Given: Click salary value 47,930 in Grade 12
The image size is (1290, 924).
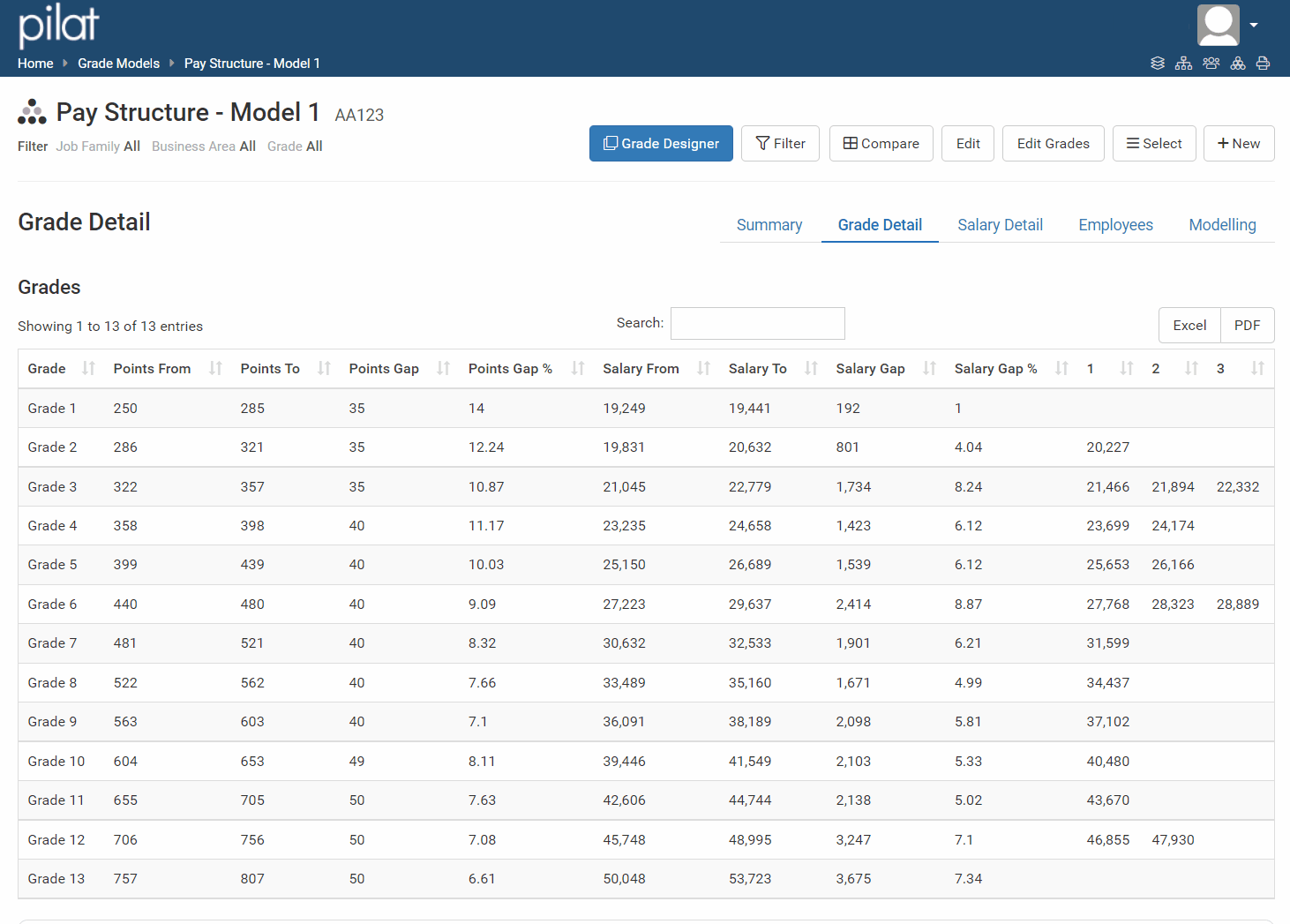Looking at the screenshot, I should point(1173,840).
